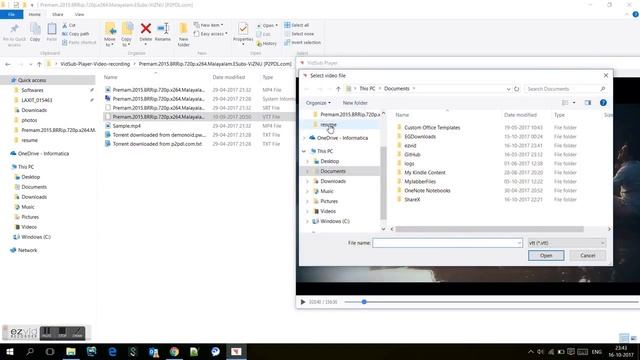The height and width of the screenshot is (360, 640).
Task: Collapse This PC in dialog tree
Action: [304, 151]
